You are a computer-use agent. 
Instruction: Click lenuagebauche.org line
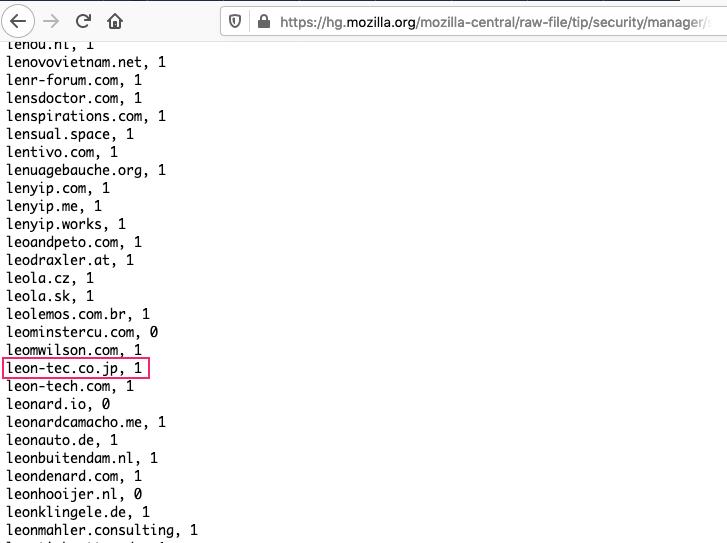coord(86,170)
